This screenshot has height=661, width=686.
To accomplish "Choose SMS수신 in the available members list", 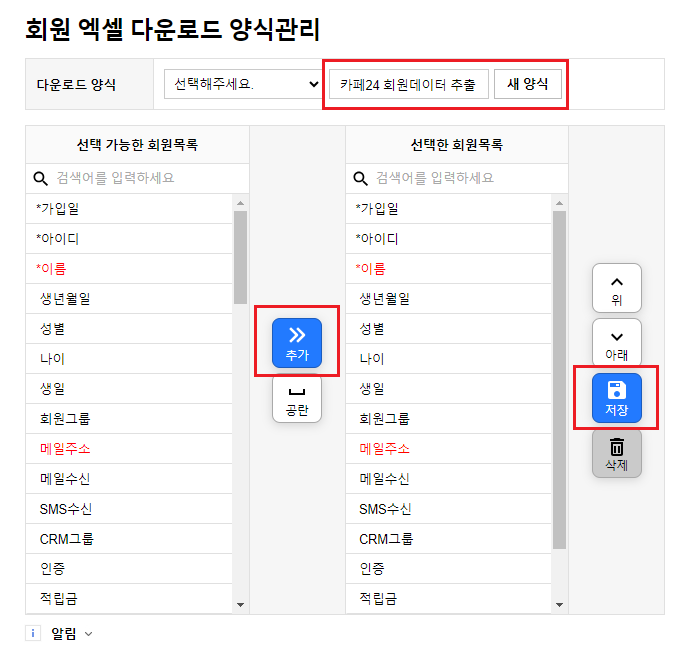I will coord(129,509).
